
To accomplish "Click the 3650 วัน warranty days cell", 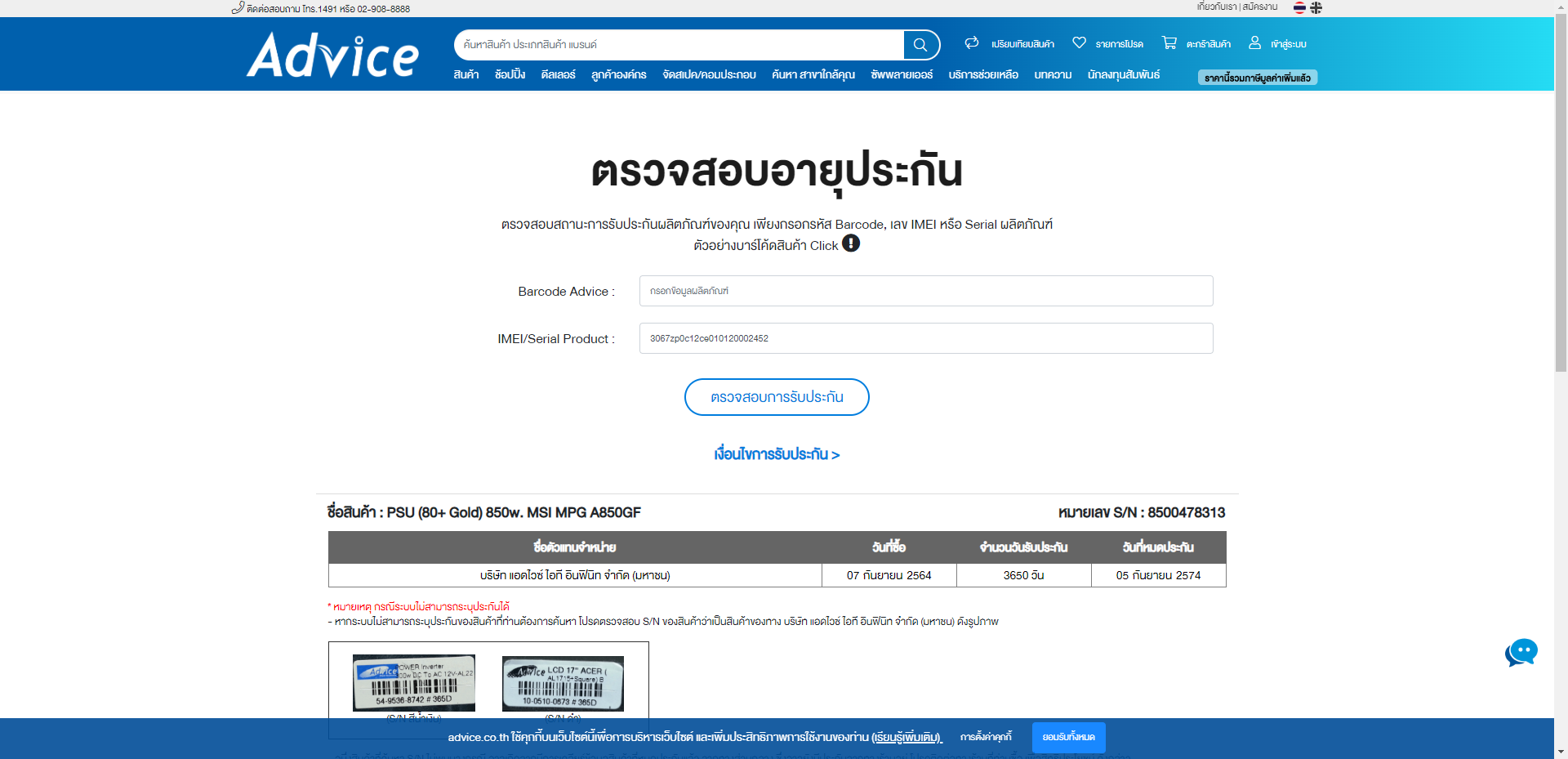I will tap(1024, 575).
